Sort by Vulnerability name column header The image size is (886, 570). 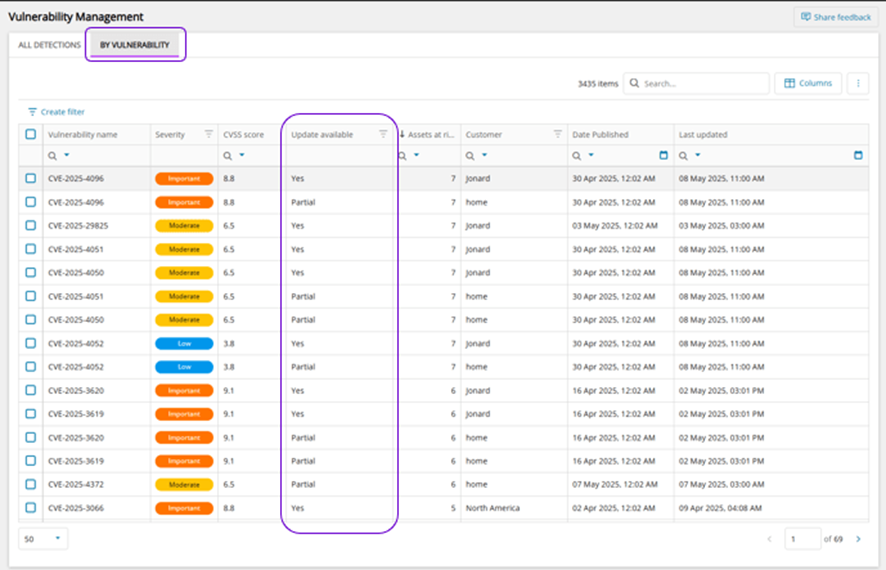pyautogui.click(x=82, y=134)
